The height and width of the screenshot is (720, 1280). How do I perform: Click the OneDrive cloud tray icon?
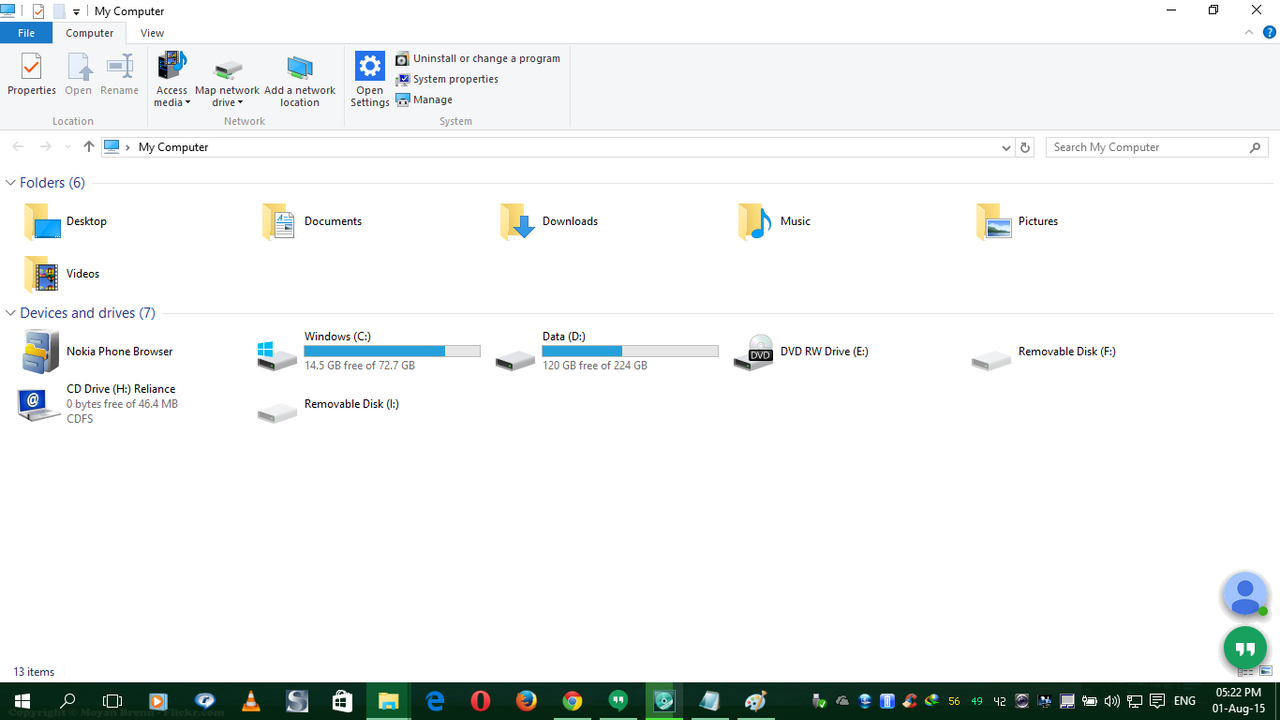842,701
